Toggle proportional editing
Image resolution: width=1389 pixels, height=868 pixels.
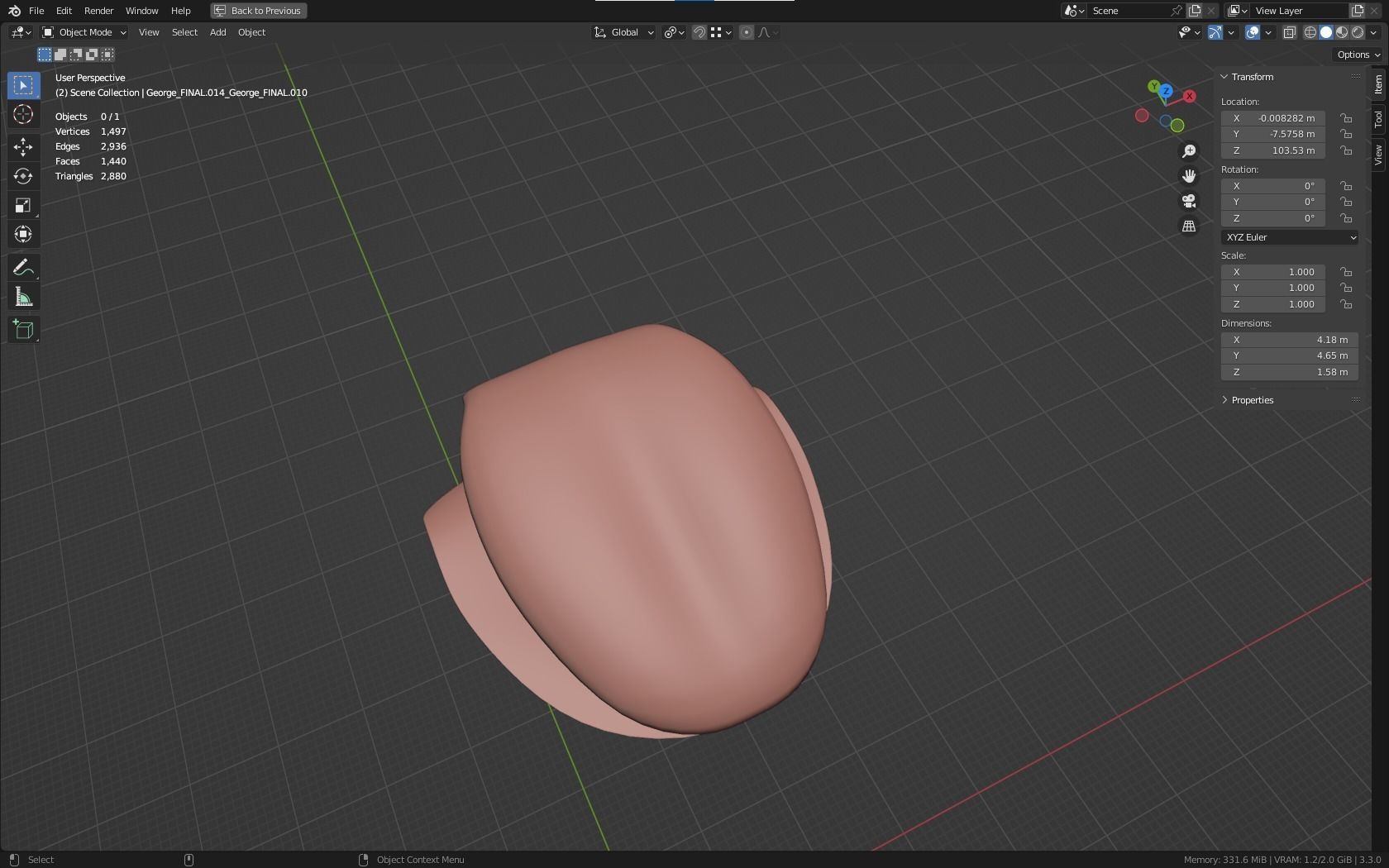(747, 32)
